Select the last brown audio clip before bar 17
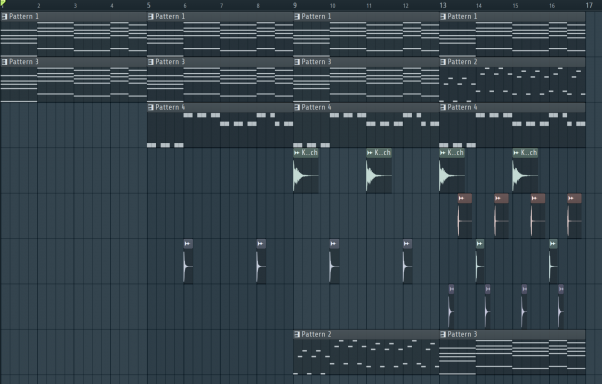602x384 pixels. pos(574,216)
